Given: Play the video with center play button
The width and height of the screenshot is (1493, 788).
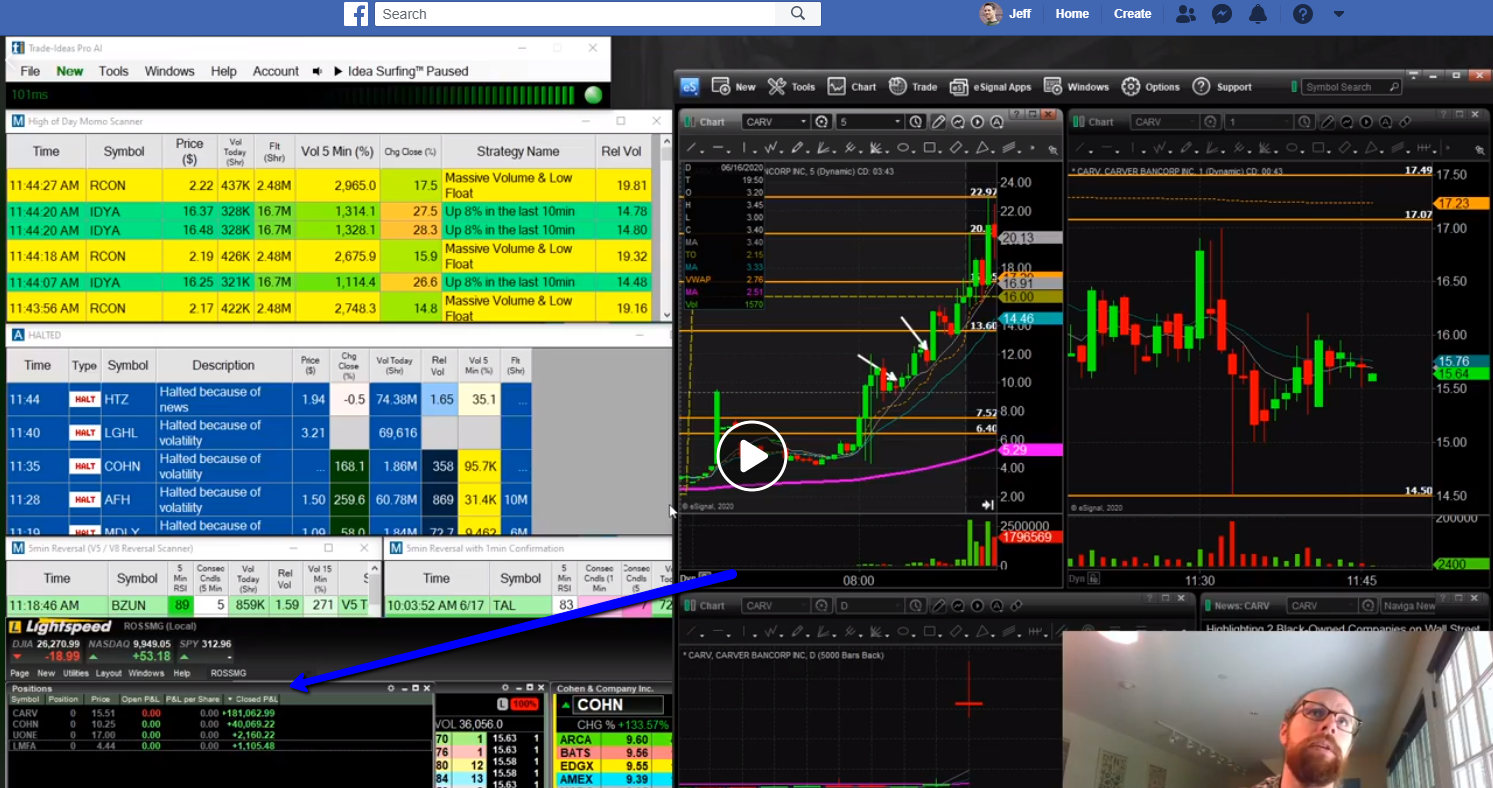Looking at the screenshot, I should [x=752, y=456].
